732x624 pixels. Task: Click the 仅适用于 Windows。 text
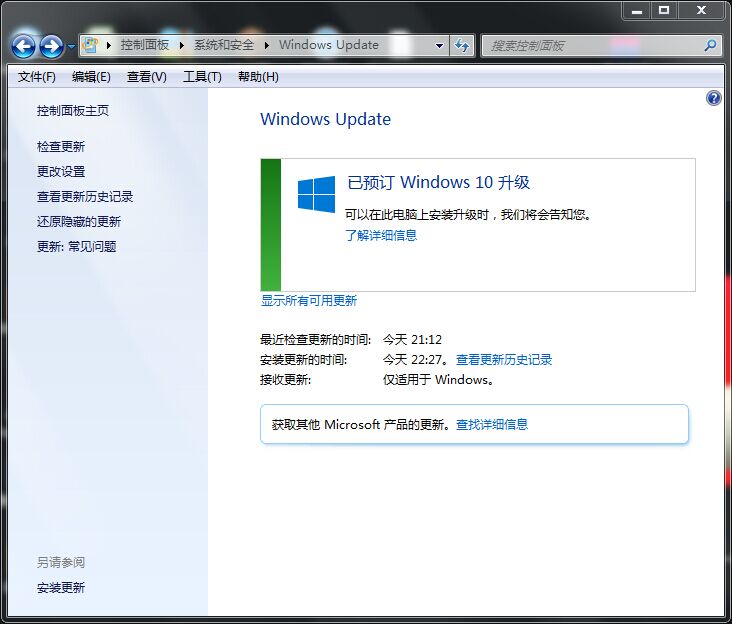point(438,379)
